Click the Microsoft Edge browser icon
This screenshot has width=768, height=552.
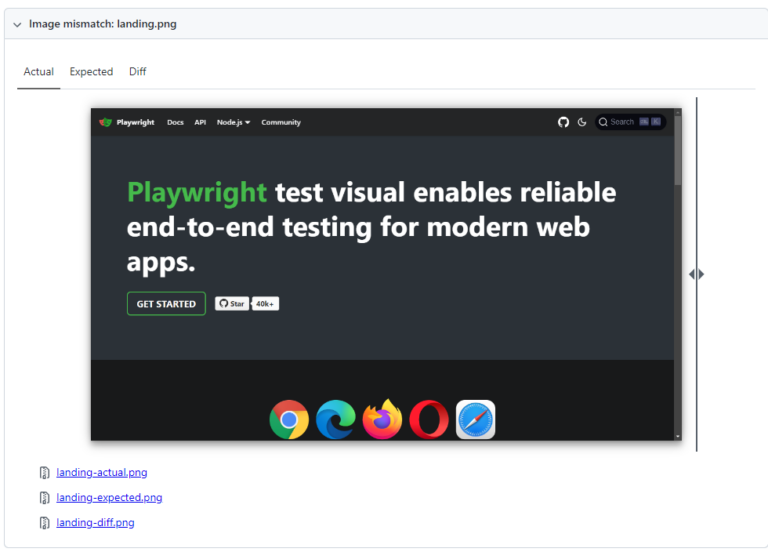coord(336,420)
